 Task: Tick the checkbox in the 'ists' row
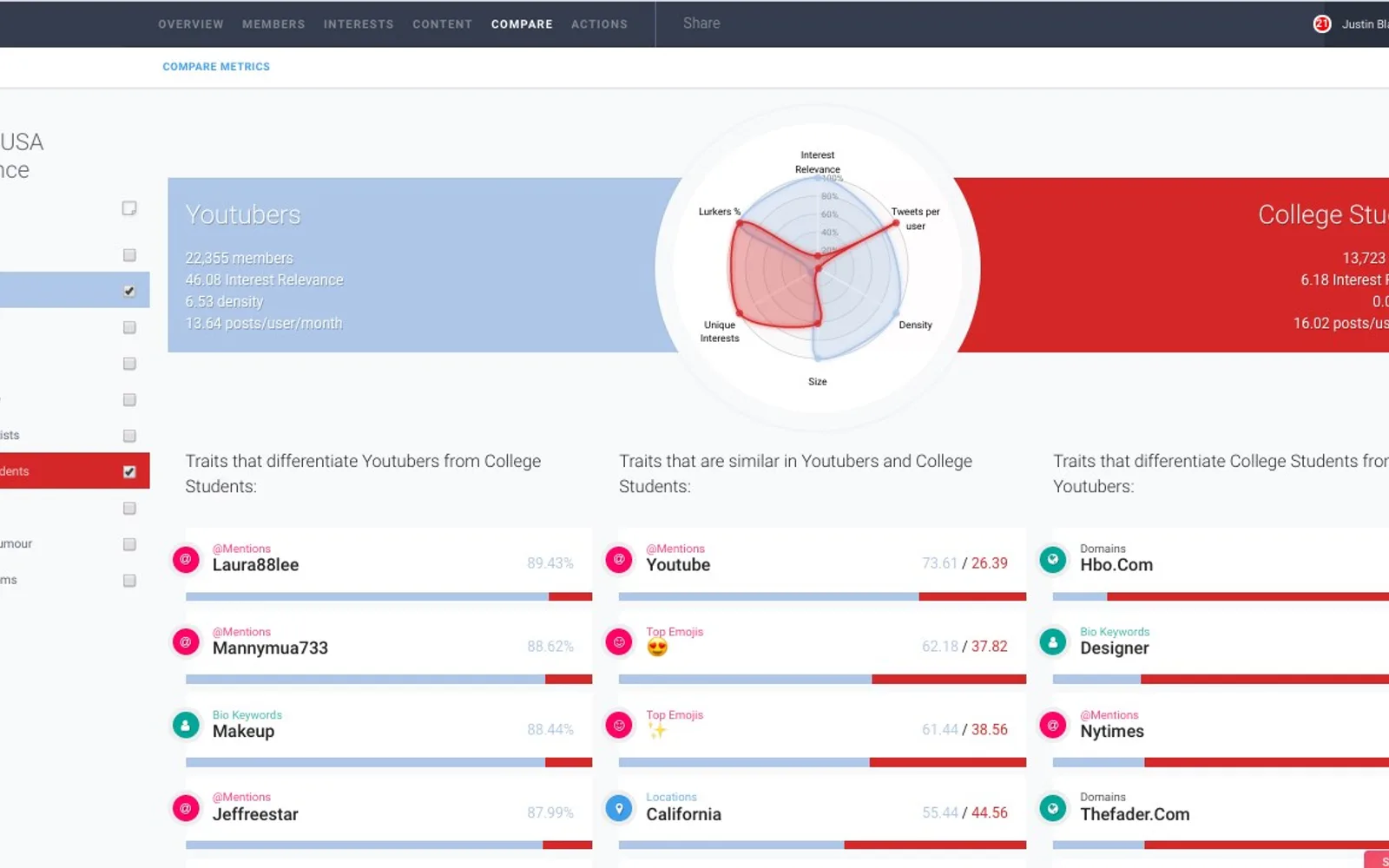coord(129,436)
